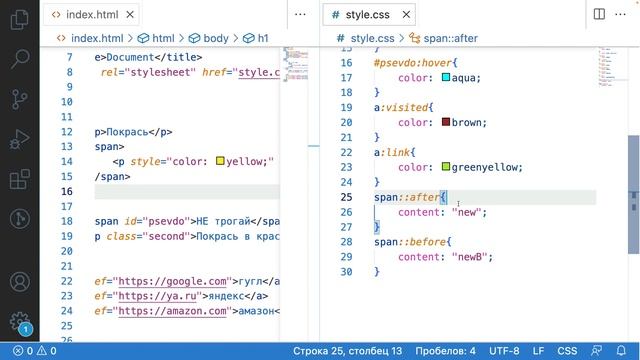Change end of line sequence LF

[538, 351]
